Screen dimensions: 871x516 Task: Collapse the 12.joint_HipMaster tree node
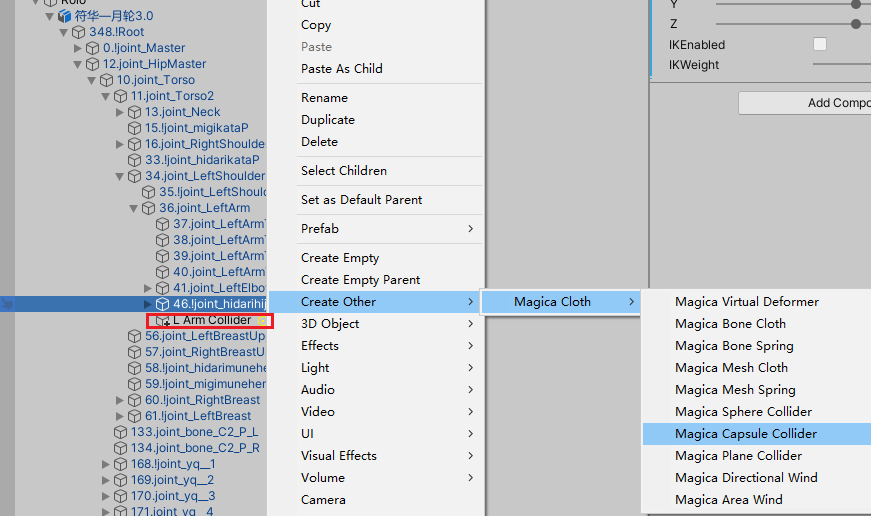pyautogui.click(x=78, y=64)
